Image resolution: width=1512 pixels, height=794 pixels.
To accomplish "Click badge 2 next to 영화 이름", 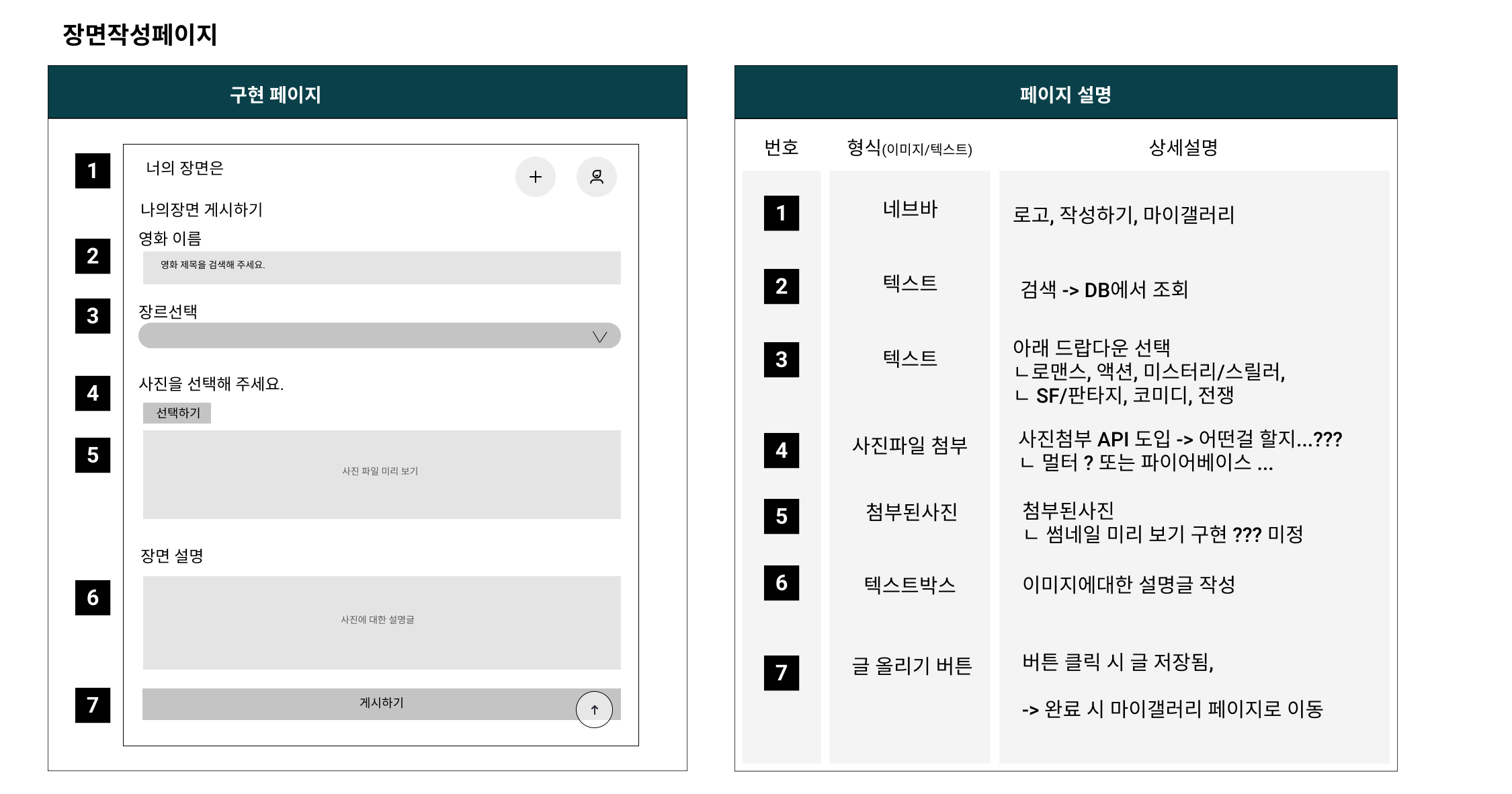I will point(93,256).
